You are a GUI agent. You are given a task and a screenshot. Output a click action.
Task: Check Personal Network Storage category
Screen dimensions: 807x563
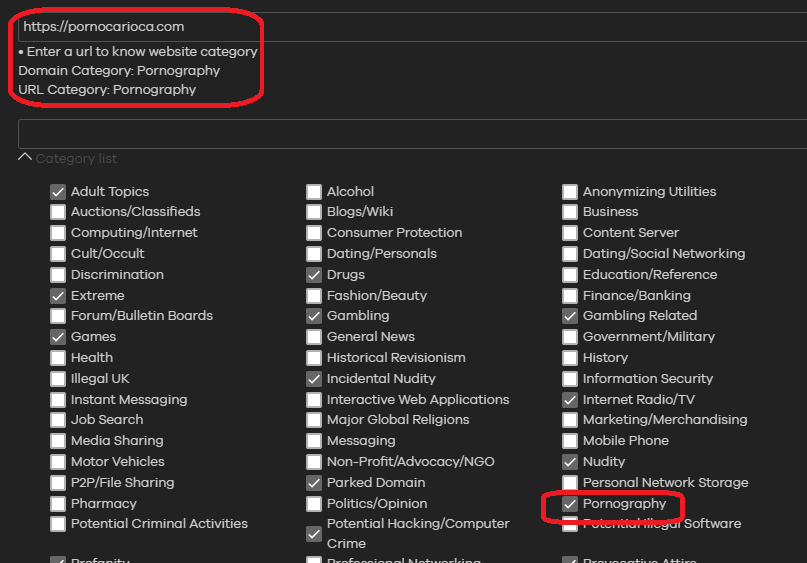click(570, 483)
